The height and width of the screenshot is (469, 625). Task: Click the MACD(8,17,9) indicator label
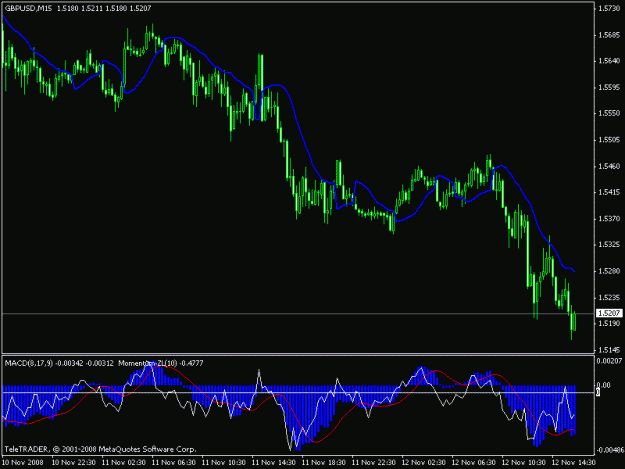click(28, 363)
